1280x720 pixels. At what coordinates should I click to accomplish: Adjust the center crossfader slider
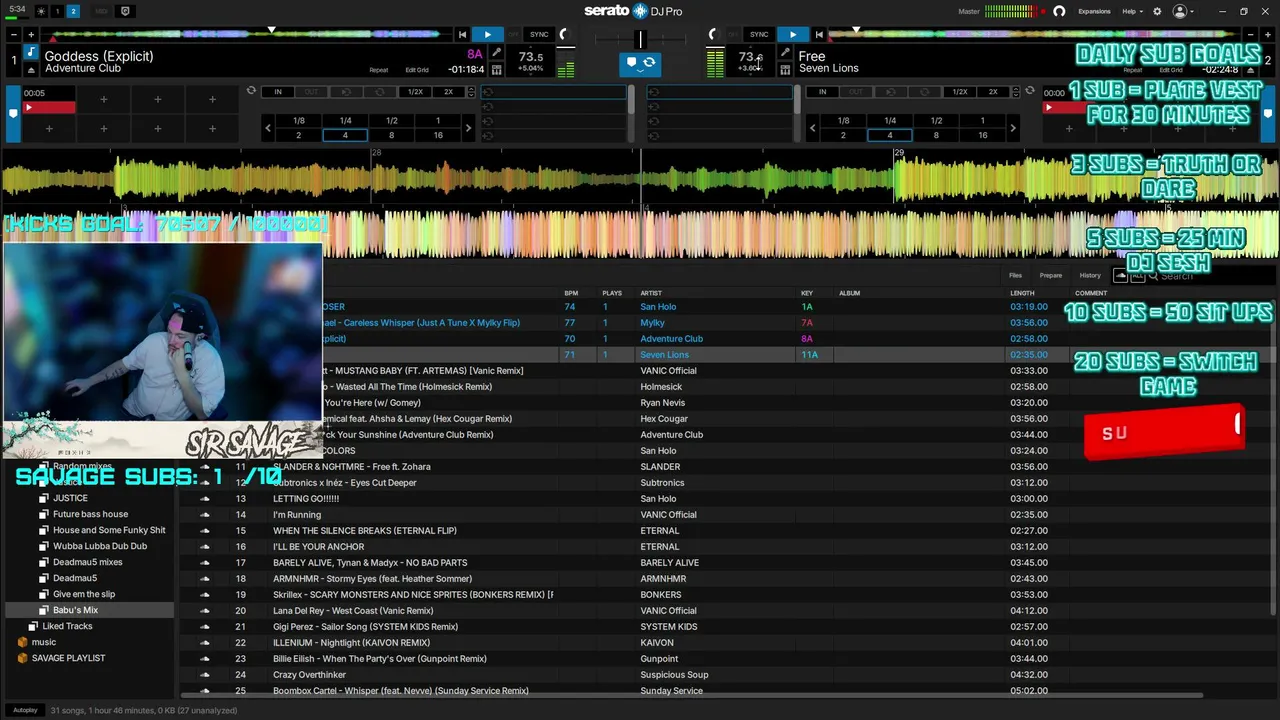click(640, 40)
